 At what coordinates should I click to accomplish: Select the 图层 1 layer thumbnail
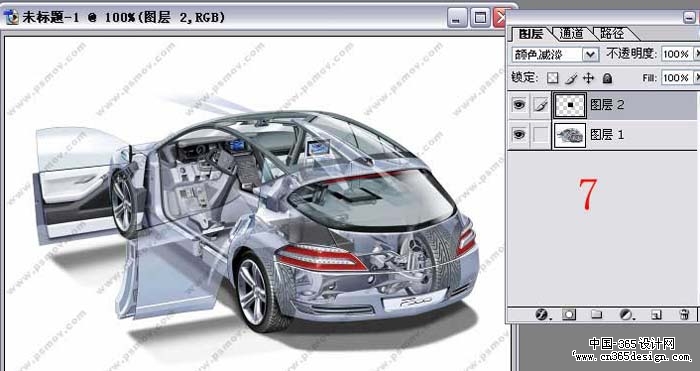point(570,135)
